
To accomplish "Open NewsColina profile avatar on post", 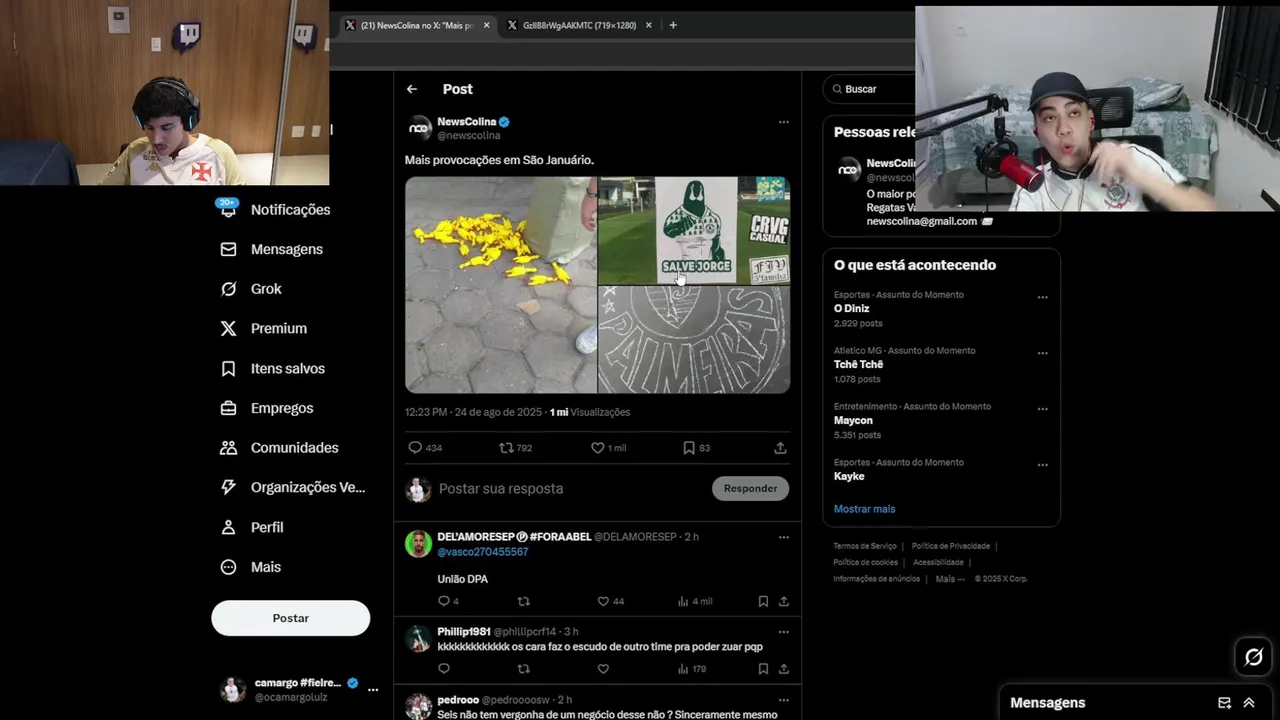I will [x=419, y=128].
